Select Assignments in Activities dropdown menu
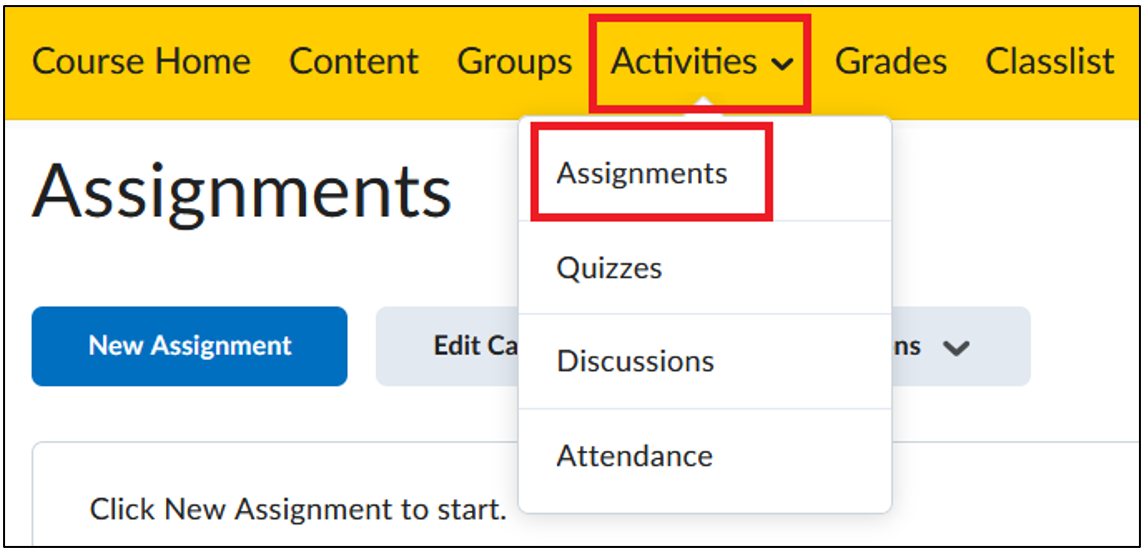This screenshot has height=553, width=1145. (x=642, y=173)
